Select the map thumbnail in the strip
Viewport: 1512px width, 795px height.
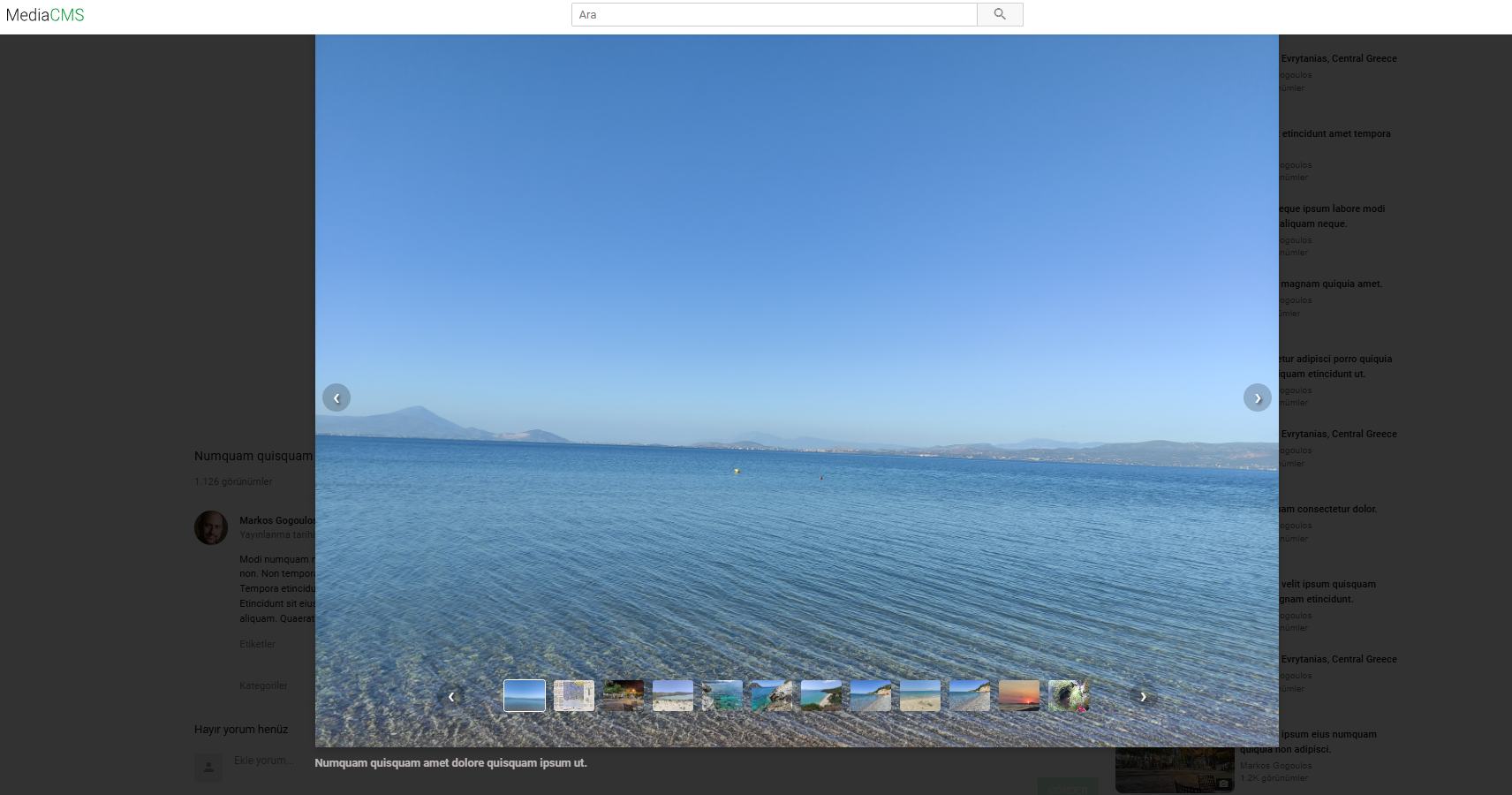pos(574,696)
